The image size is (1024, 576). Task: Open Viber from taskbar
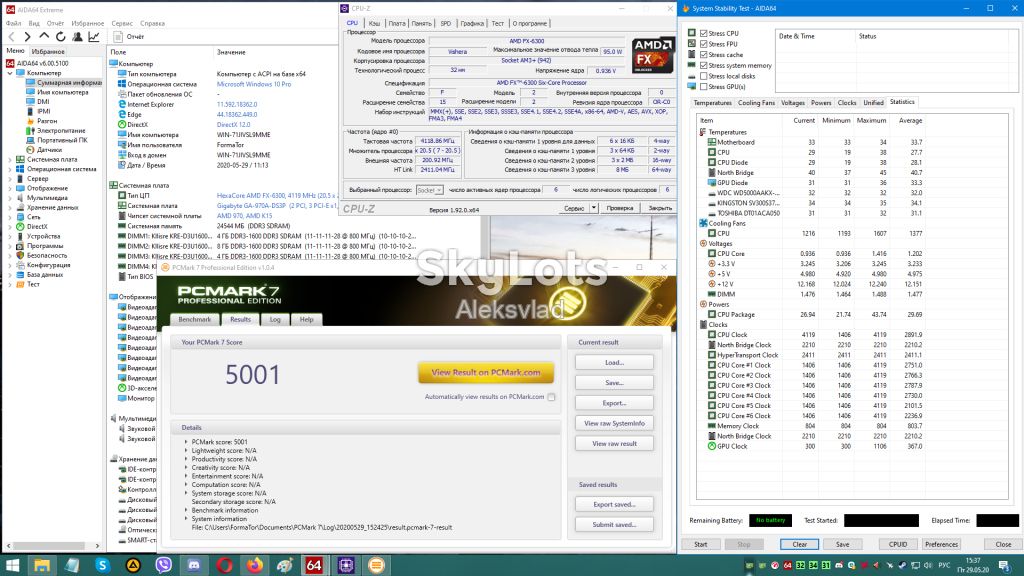[x=163, y=565]
